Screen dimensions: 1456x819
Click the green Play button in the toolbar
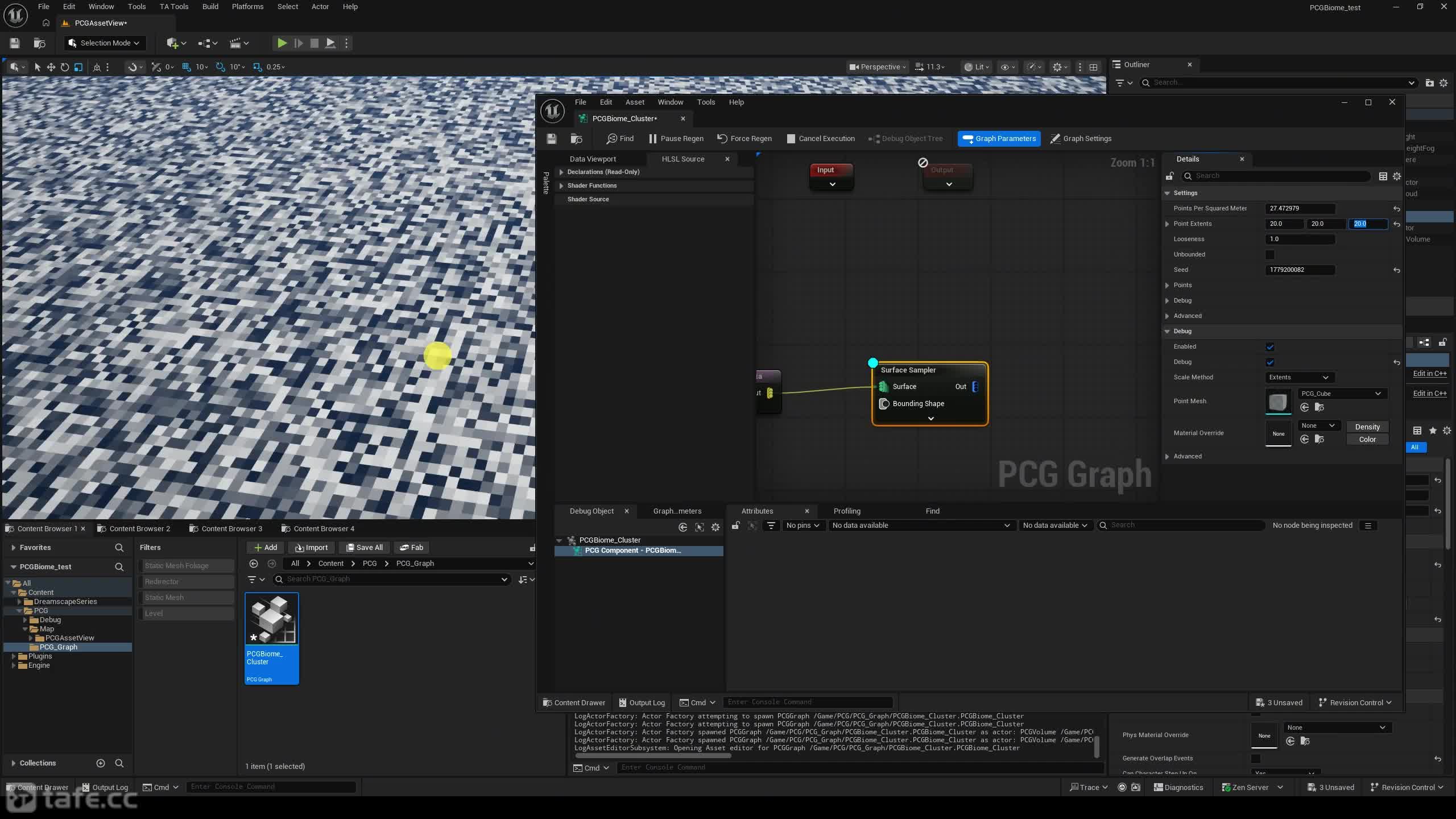[x=282, y=43]
